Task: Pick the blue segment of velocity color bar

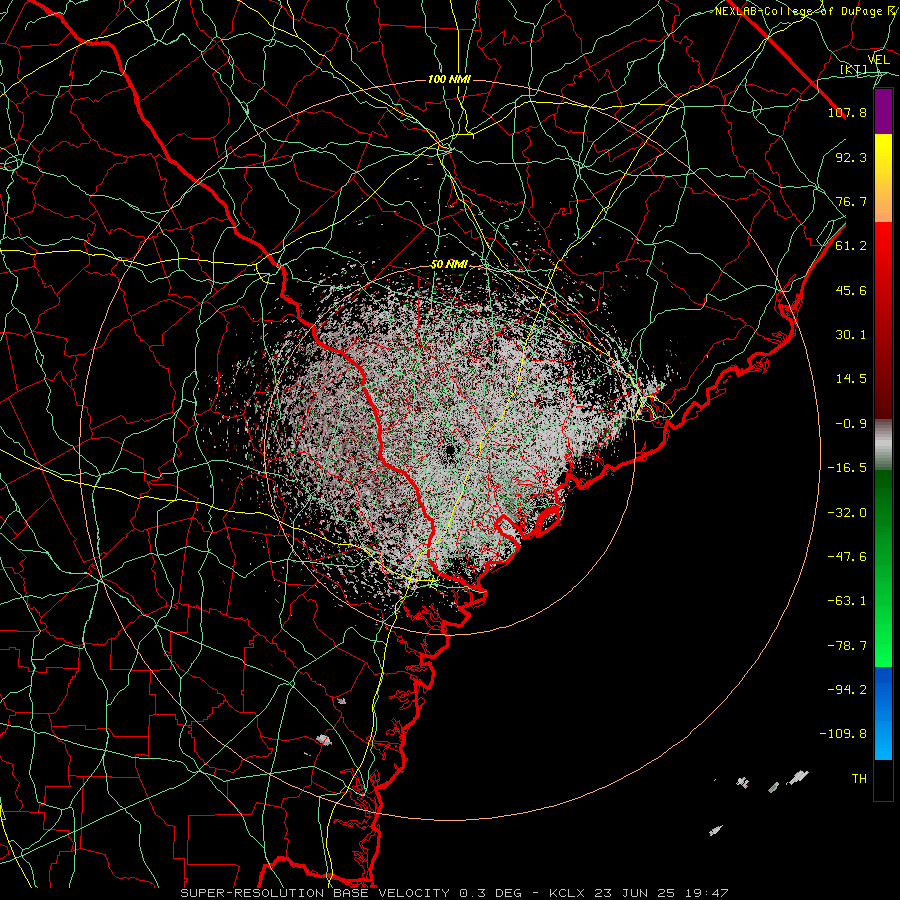Action: tap(883, 713)
